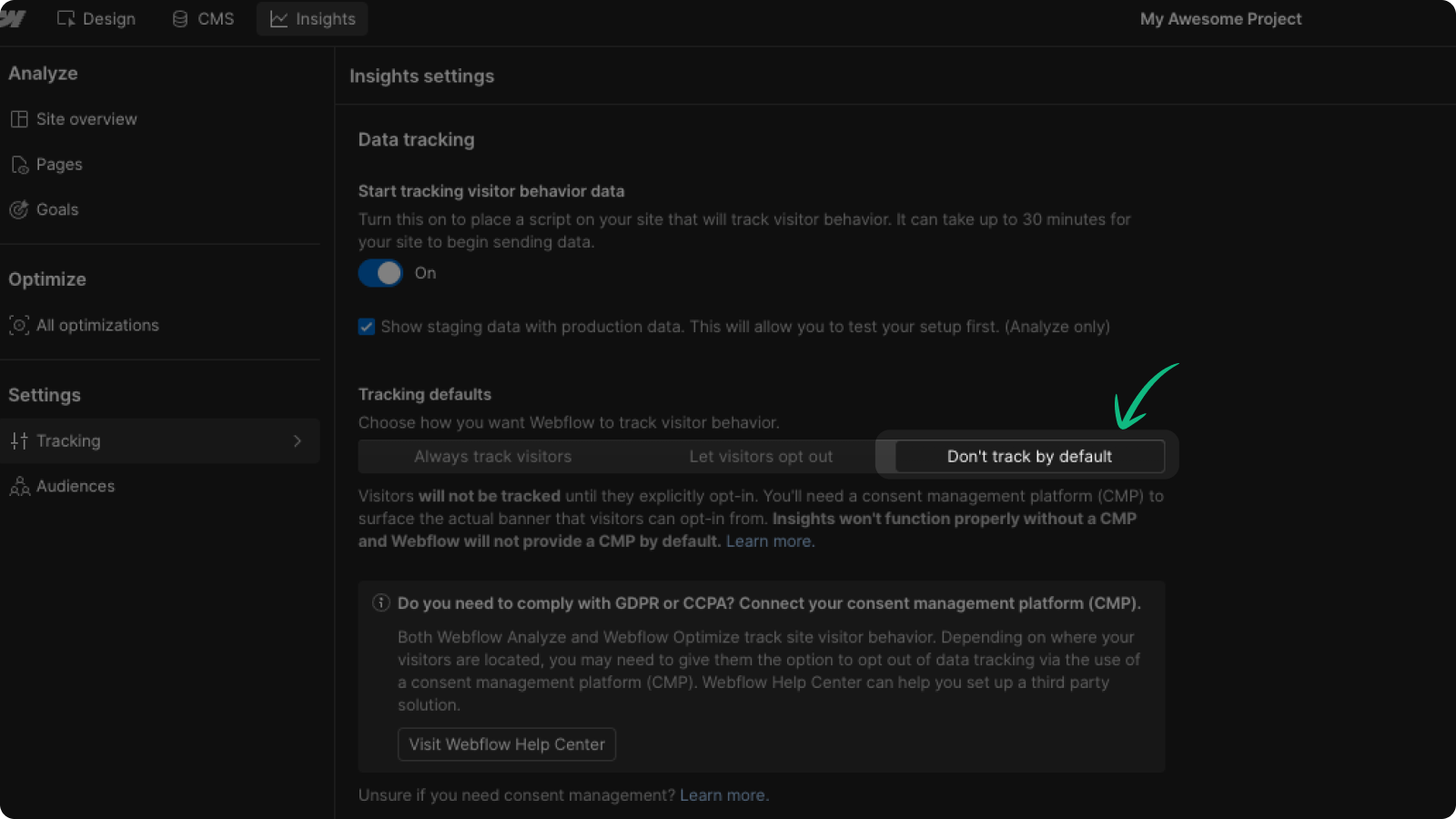The height and width of the screenshot is (819, 1456).
Task: Select Always track visitors option
Action: click(x=492, y=457)
